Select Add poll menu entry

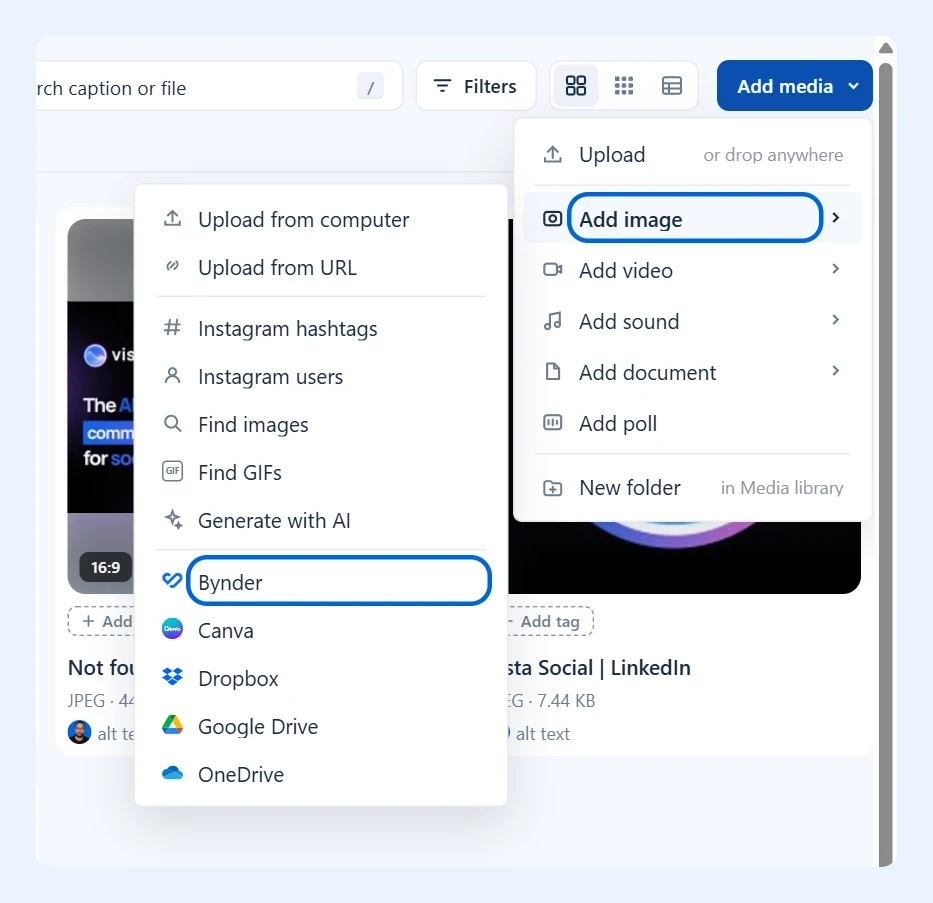click(x=693, y=424)
